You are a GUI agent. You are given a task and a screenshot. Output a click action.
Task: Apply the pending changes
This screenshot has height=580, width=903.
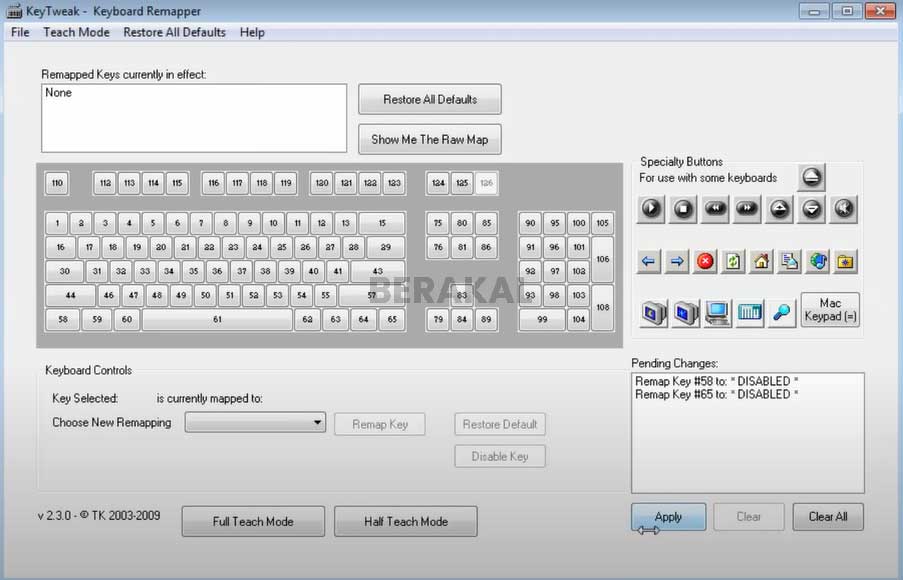(668, 517)
